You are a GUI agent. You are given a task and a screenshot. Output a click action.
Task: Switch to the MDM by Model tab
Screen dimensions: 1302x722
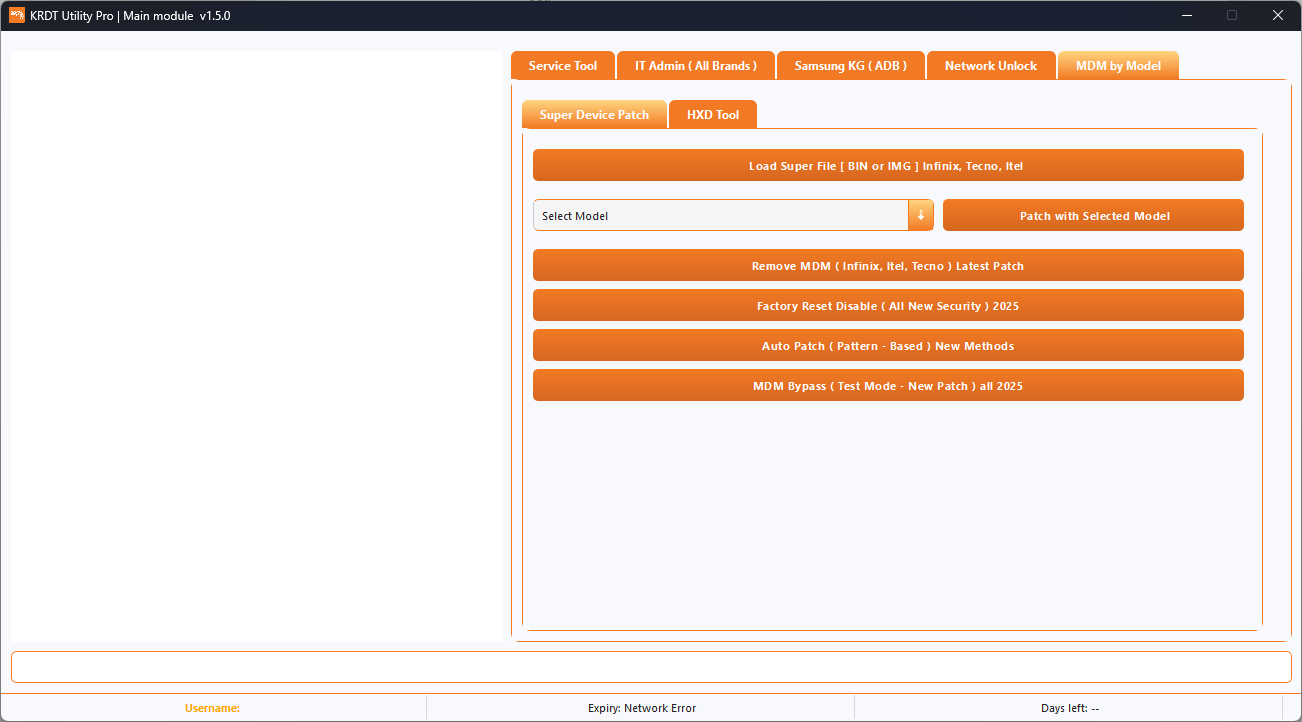click(x=1118, y=65)
